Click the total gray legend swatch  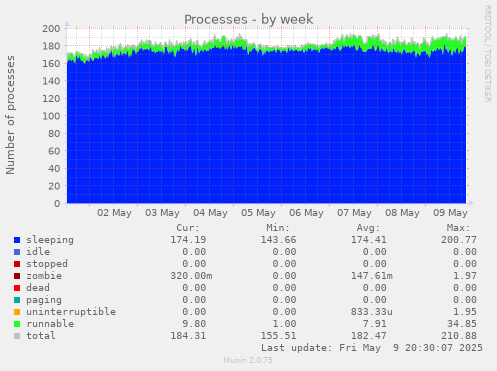[17, 336]
